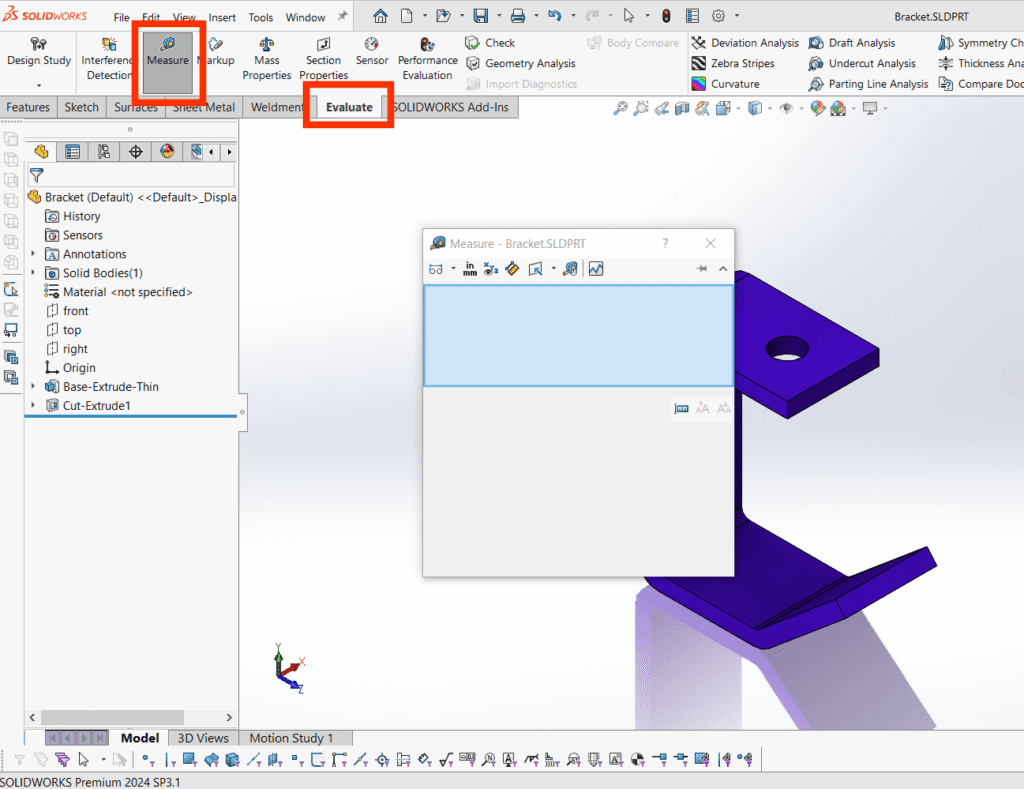This screenshot has height=789, width=1024.
Task: Open the Tools menu
Action: pyautogui.click(x=260, y=16)
